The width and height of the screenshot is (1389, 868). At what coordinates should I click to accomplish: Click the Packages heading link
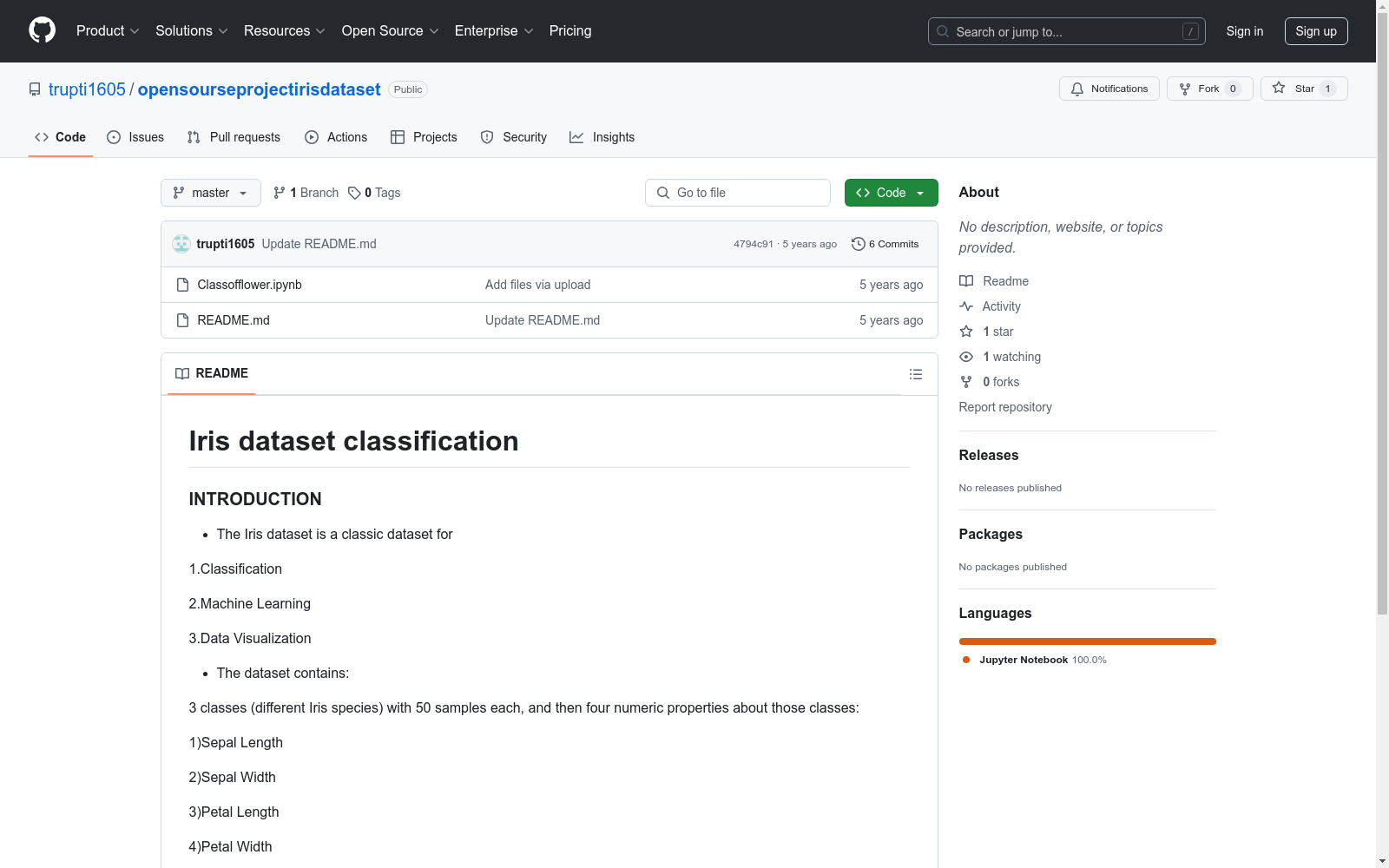pos(991,534)
